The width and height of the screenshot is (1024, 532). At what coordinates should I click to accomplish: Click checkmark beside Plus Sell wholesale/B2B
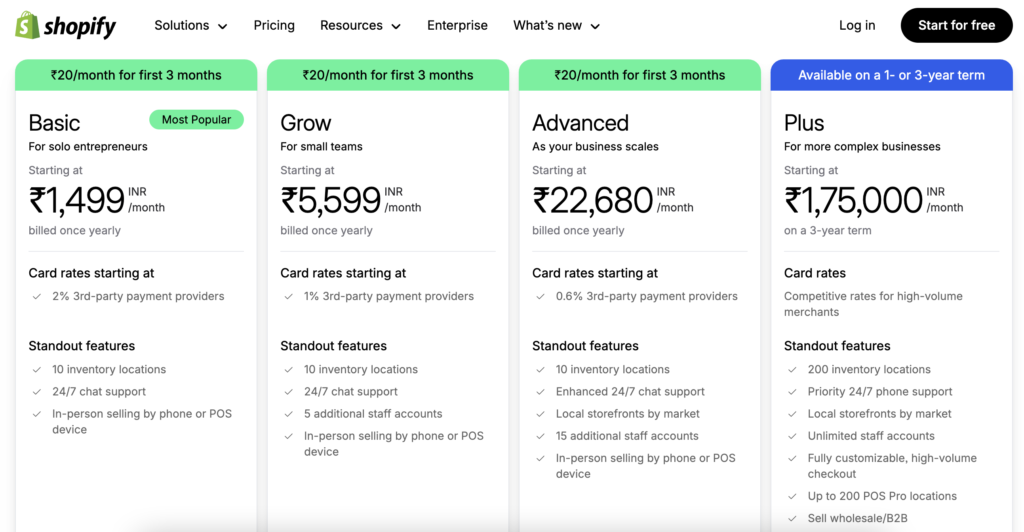(793, 518)
